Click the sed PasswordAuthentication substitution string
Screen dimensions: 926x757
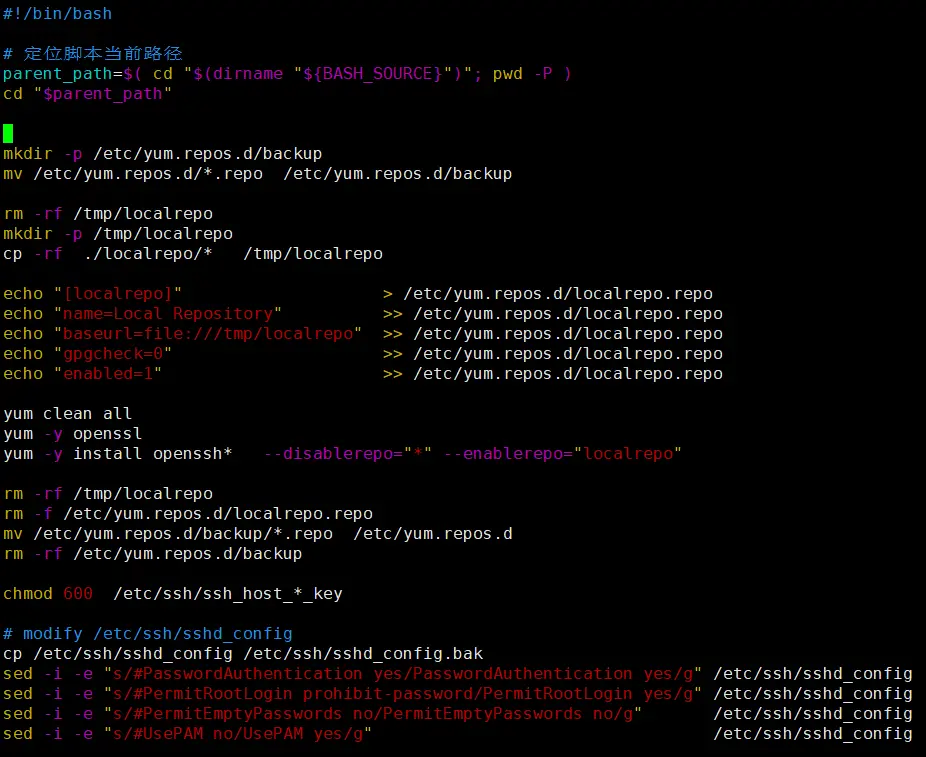(403, 674)
